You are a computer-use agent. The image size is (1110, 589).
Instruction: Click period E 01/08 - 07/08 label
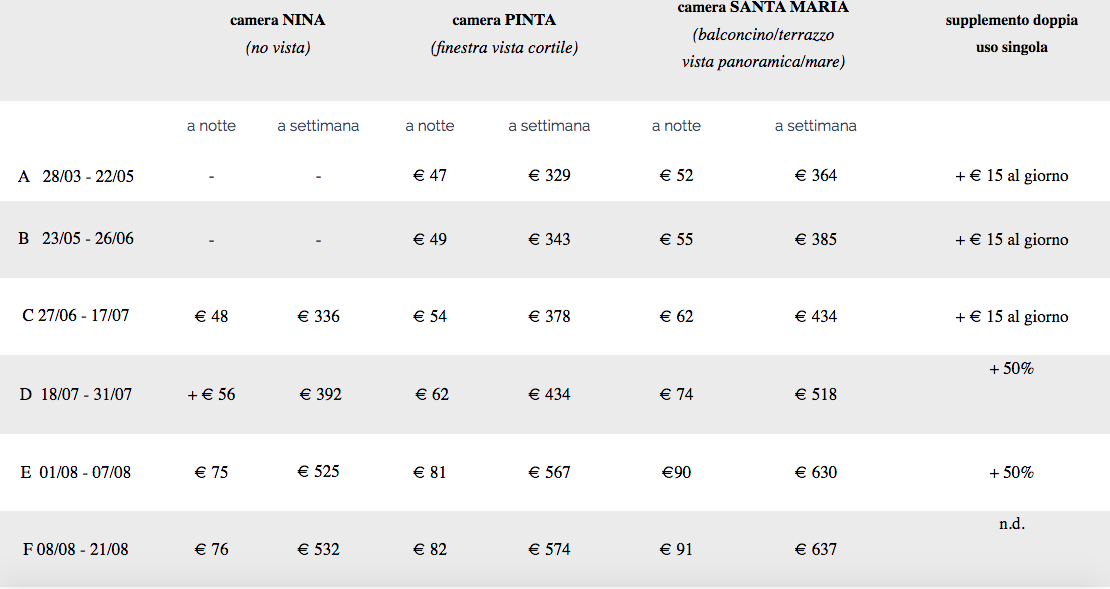76,472
